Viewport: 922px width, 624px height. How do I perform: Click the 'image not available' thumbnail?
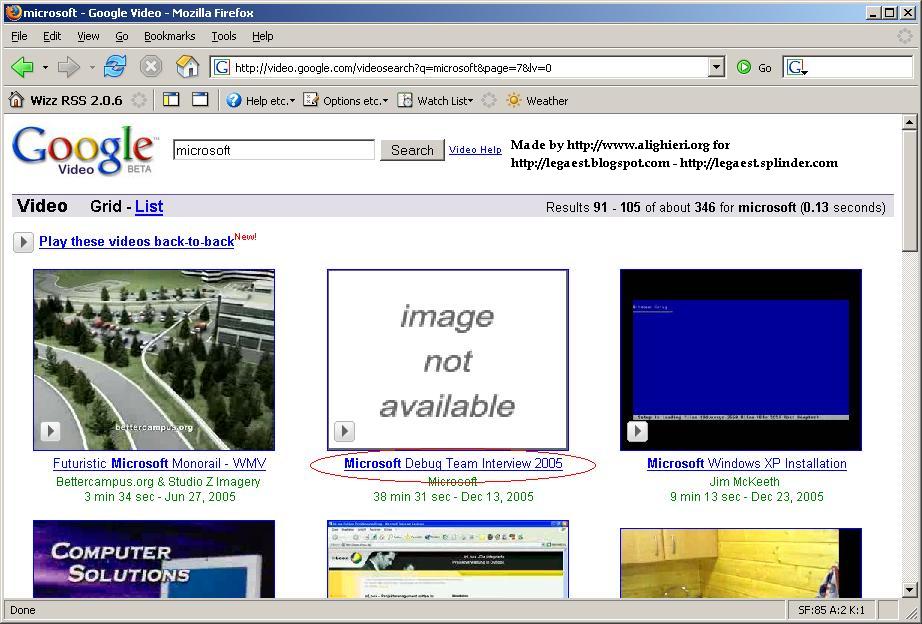[447, 360]
